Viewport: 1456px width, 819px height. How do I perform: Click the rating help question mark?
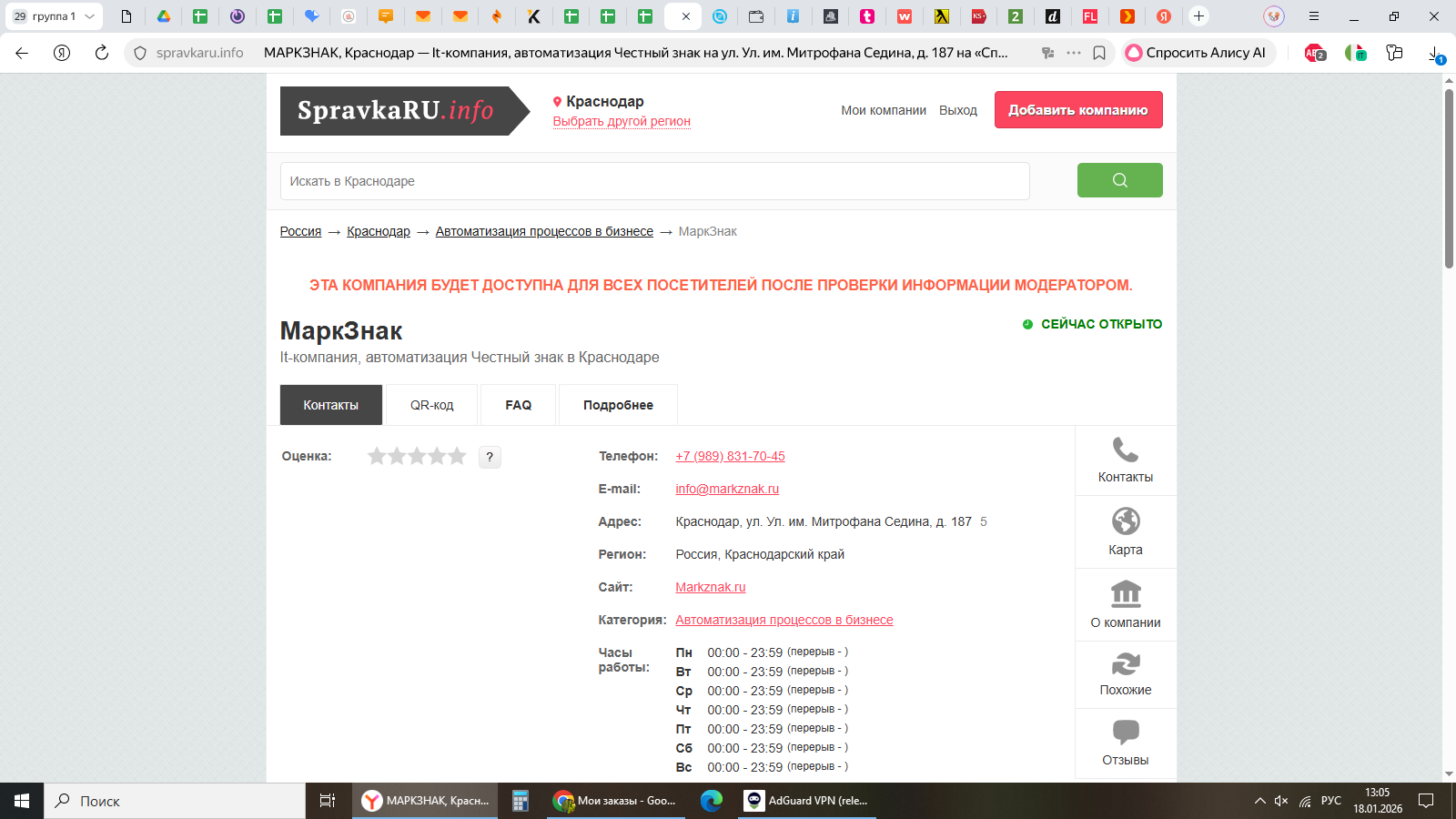(x=490, y=457)
